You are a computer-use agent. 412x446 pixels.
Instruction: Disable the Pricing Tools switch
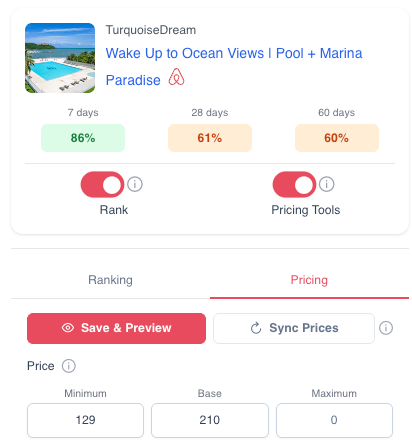pyautogui.click(x=294, y=184)
